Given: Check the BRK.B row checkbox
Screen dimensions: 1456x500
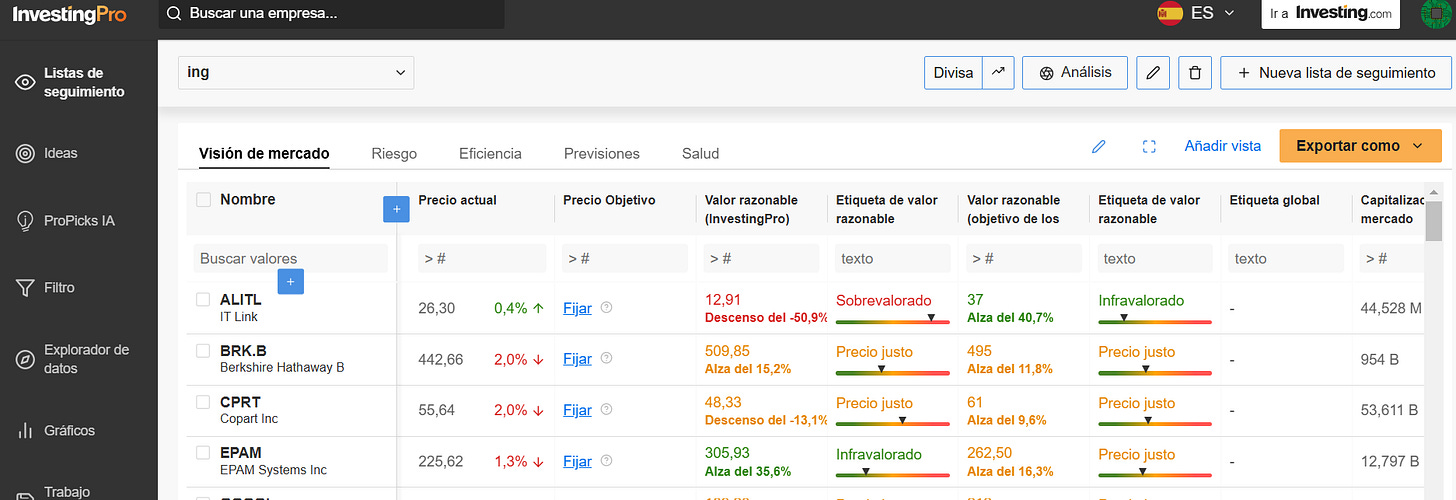Looking at the screenshot, I should 203,351.
